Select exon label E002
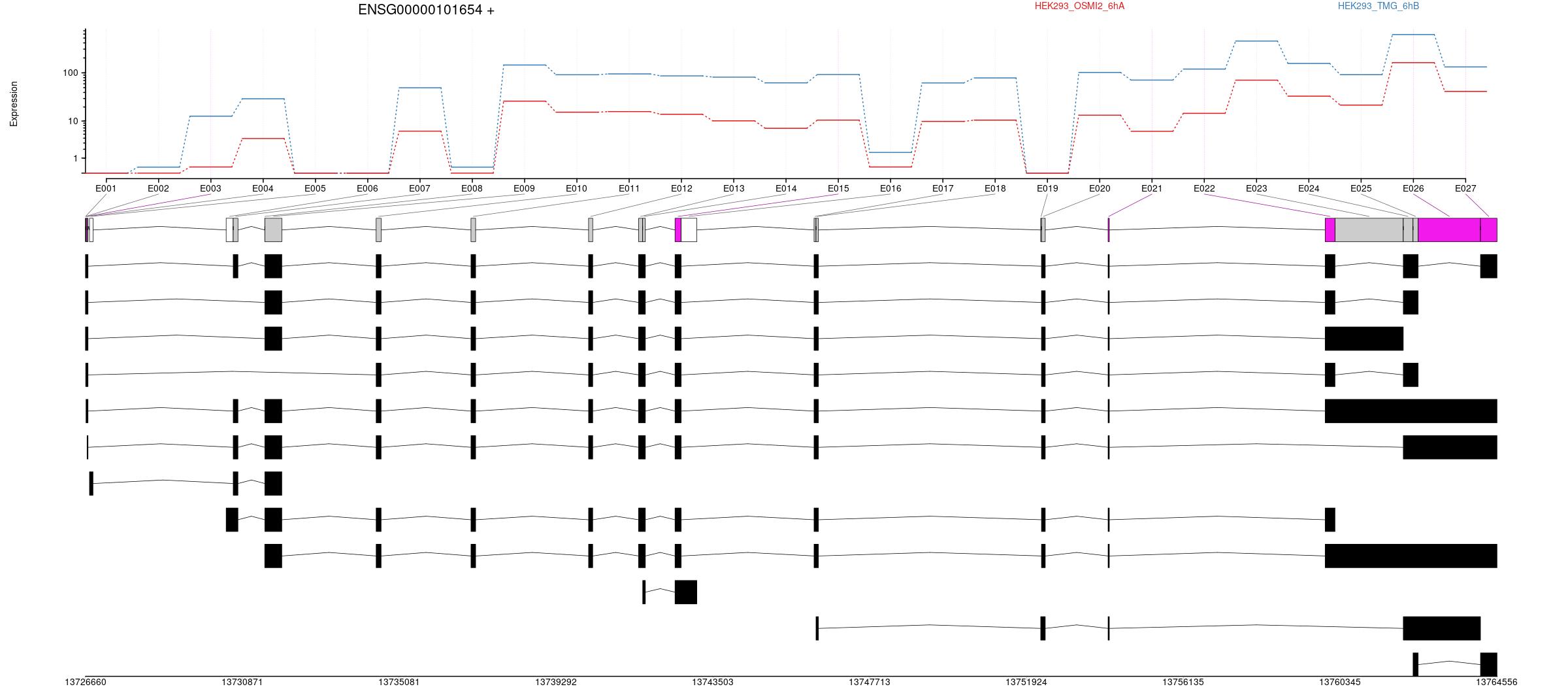The image size is (1568, 693). pyautogui.click(x=158, y=188)
